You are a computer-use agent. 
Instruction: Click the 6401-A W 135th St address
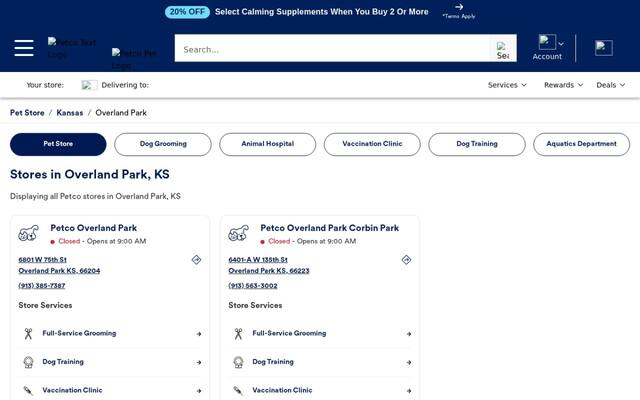point(258,260)
